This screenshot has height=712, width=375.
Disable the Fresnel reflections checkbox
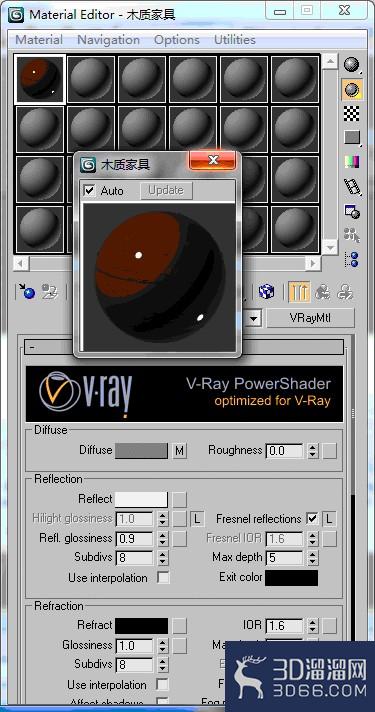pyautogui.click(x=312, y=519)
